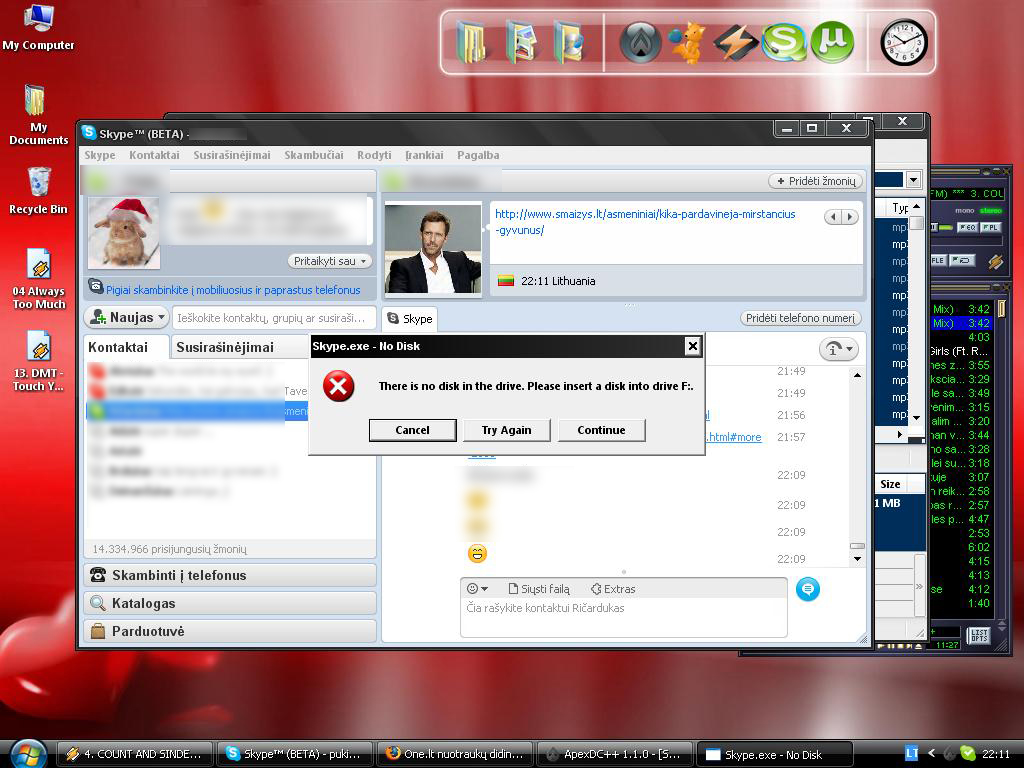
Task: Click 'Siųsti failą' in the chat toolbar
Action: [x=539, y=588]
